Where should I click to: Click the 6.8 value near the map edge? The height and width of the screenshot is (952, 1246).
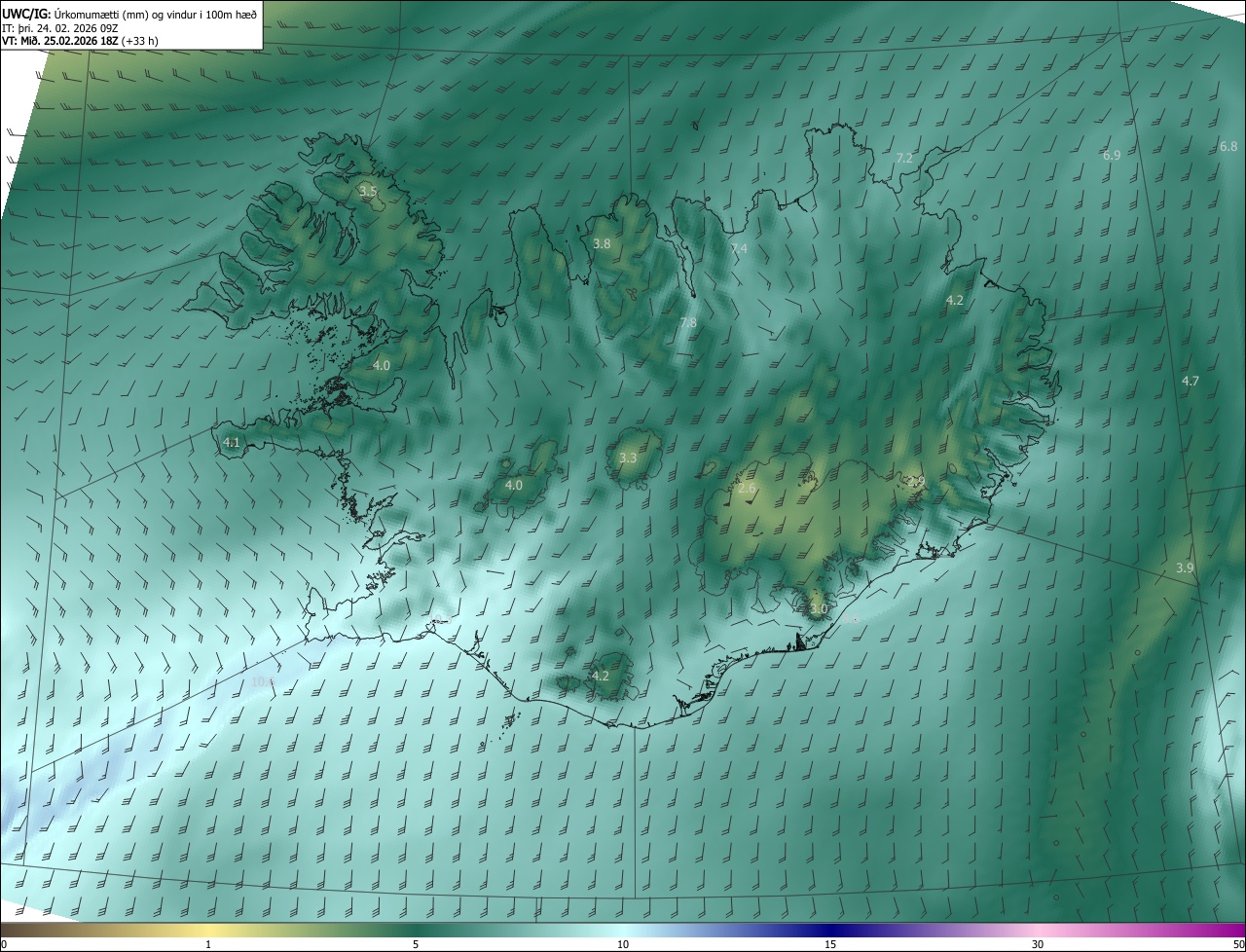(x=1228, y=146)
